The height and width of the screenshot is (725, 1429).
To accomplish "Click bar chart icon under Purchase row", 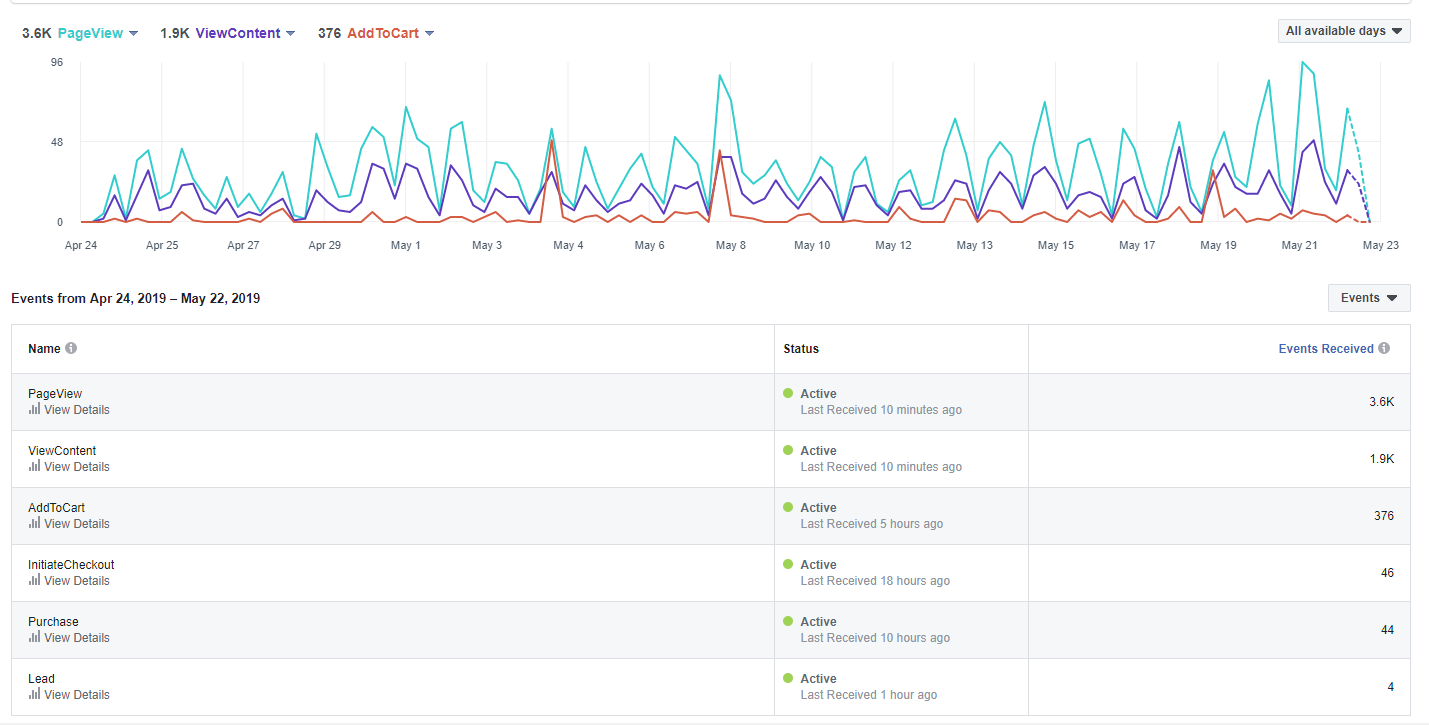I will (34, 637).
